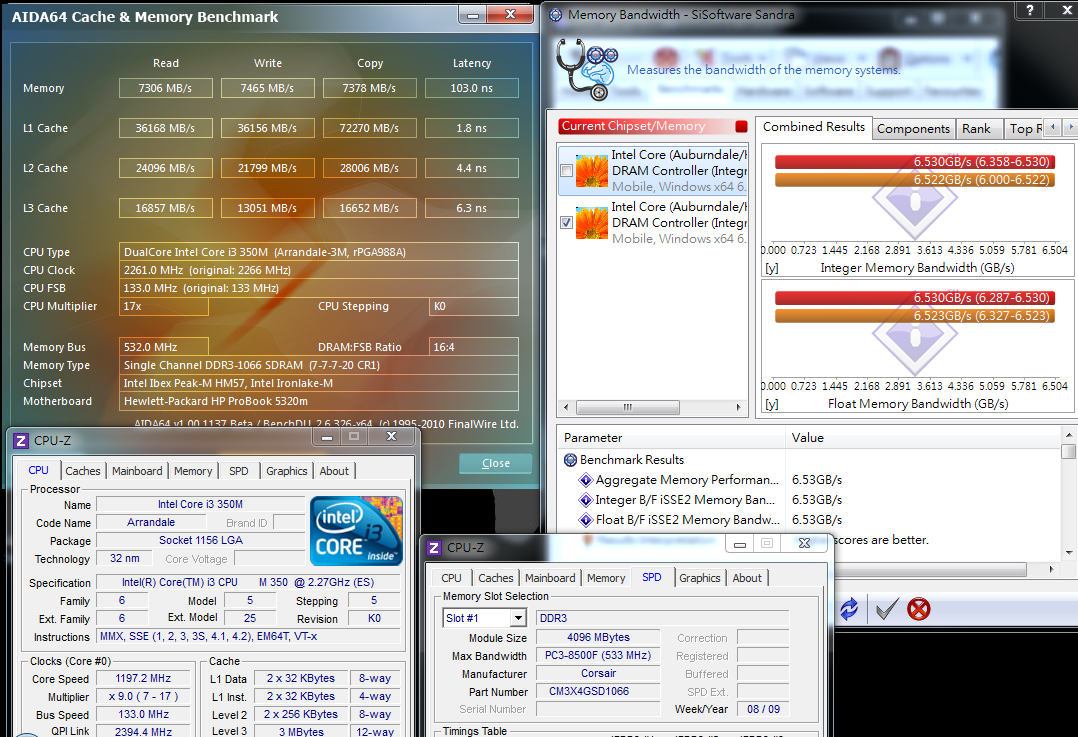Viewport: 1078px width, 737px height.
Task: Click the red square next to Current Chipset/Memory
Action: tap(741, 126)
